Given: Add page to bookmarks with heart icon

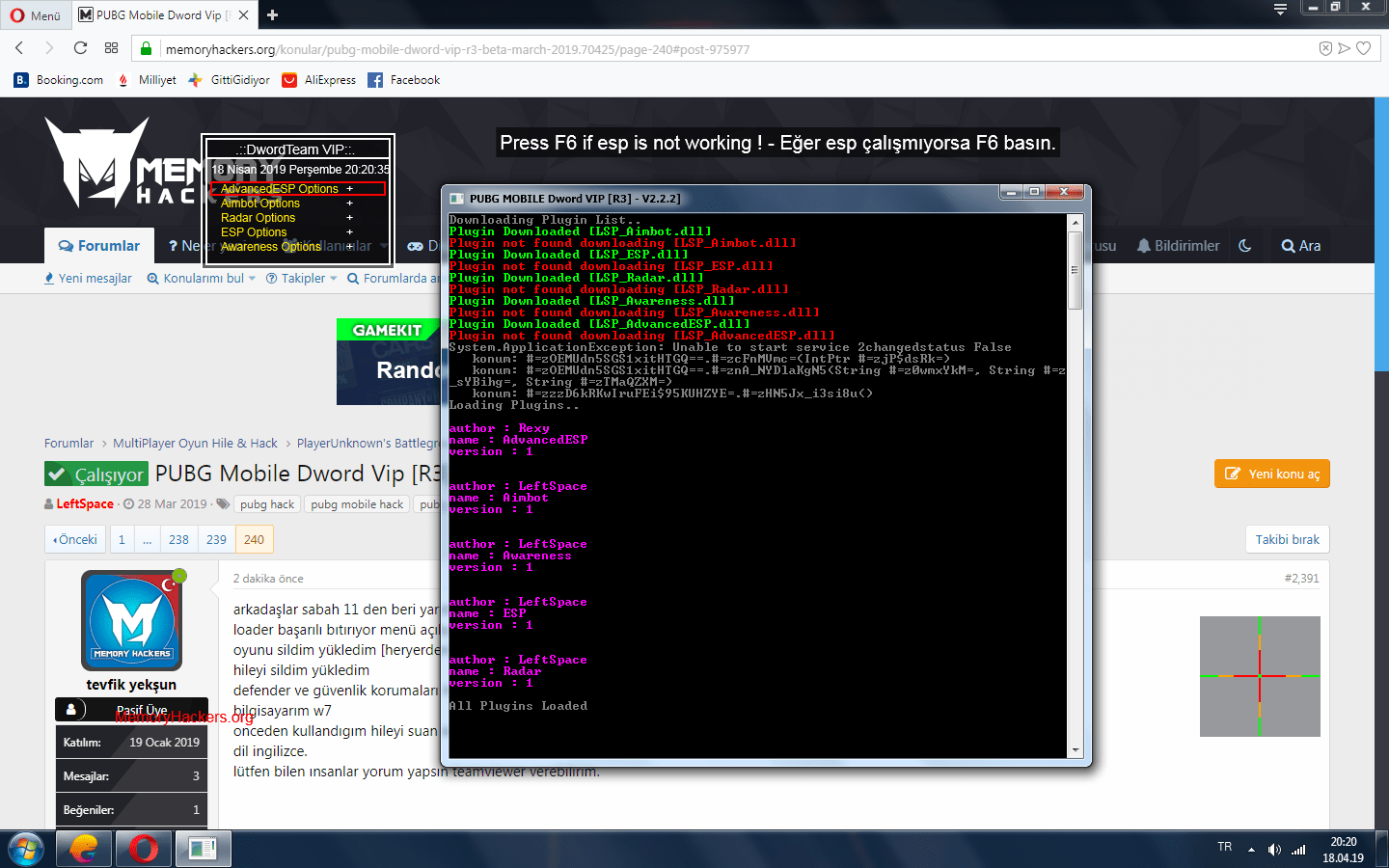Looking at the screenshot, I should 1363,48.
